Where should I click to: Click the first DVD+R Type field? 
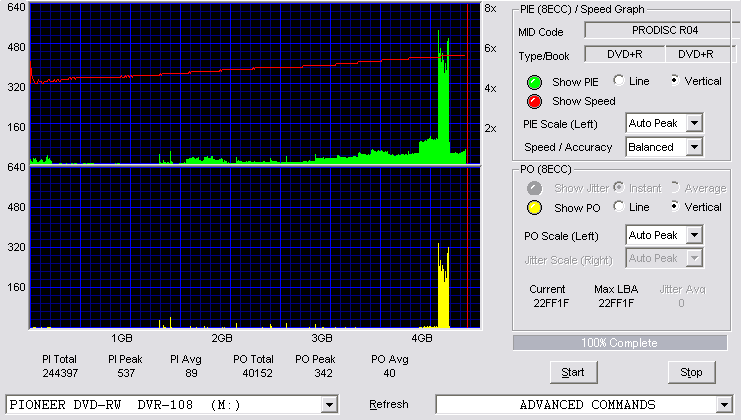point(625,54)
